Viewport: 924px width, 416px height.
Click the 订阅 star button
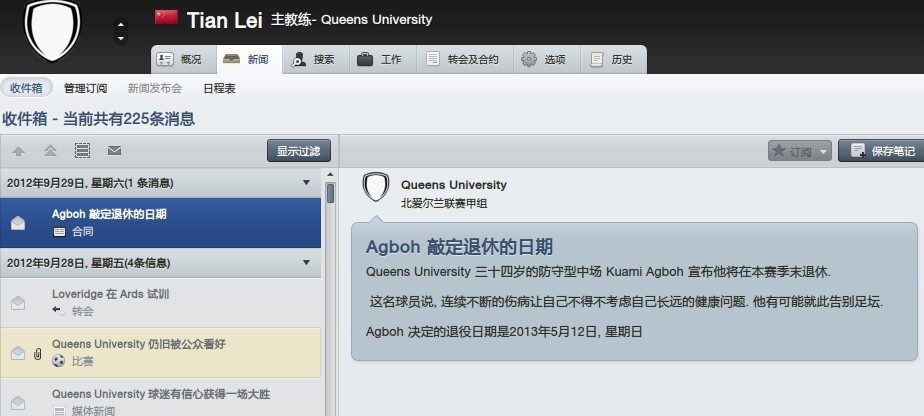pos(793,151)
